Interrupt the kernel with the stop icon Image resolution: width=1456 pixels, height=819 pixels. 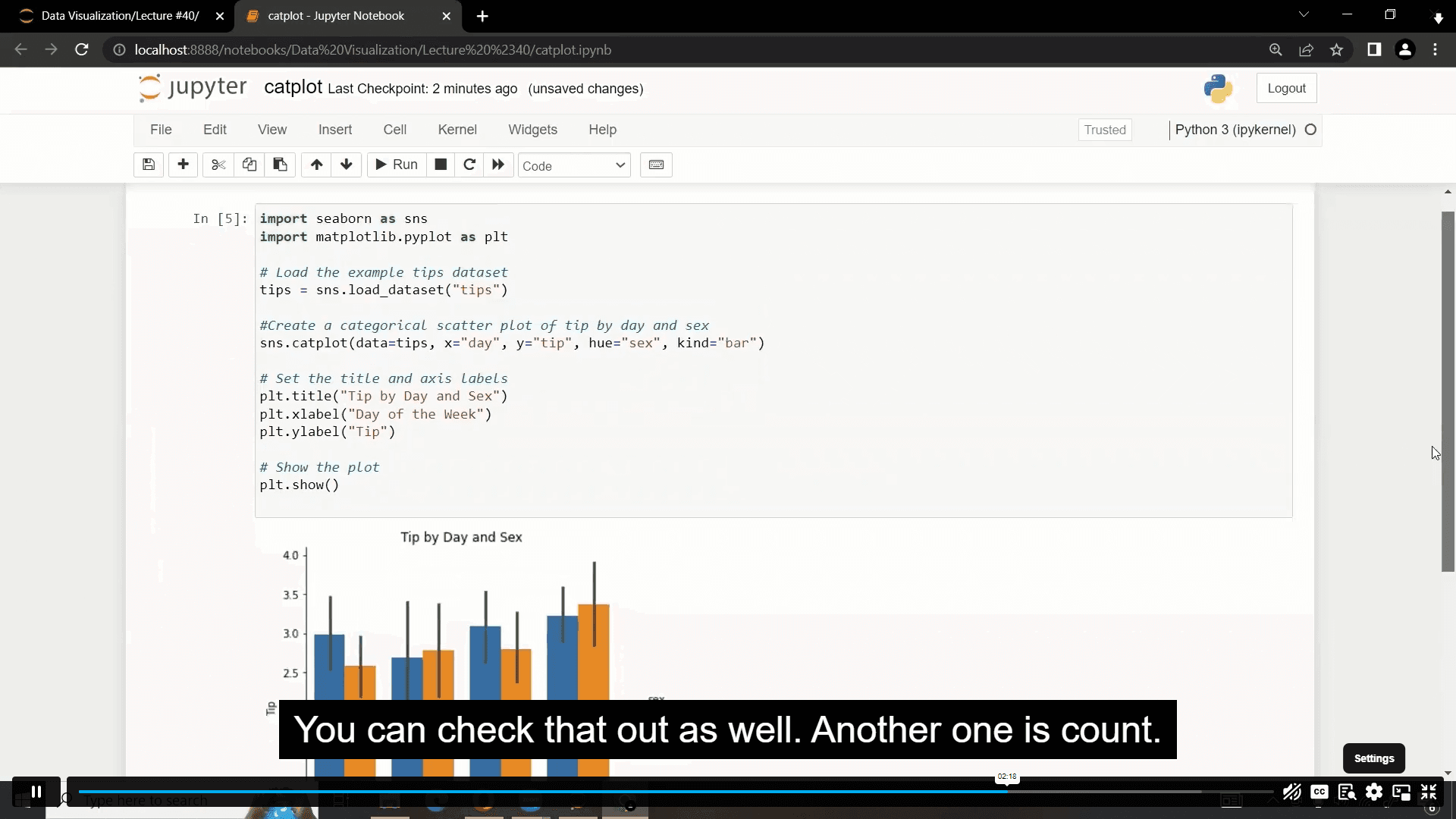coord(440,165)
